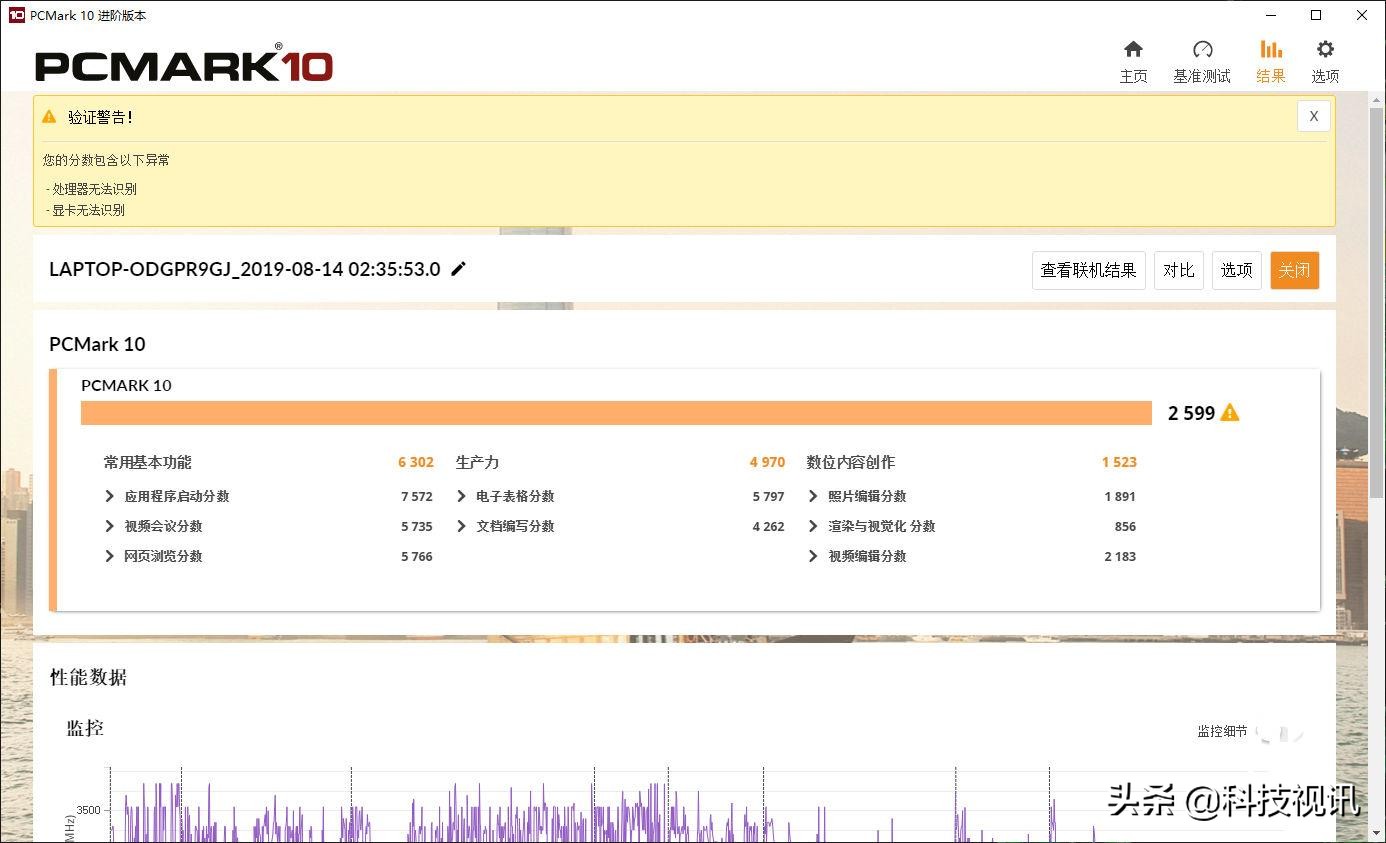Click the 常用基本功能 score 6 302
Viewport: 1386px width, 843px height.
416,462
